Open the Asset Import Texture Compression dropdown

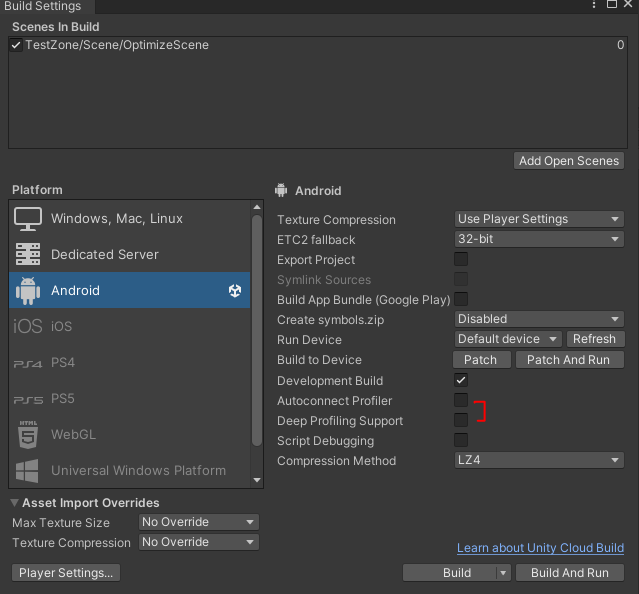tap(198, 542)
